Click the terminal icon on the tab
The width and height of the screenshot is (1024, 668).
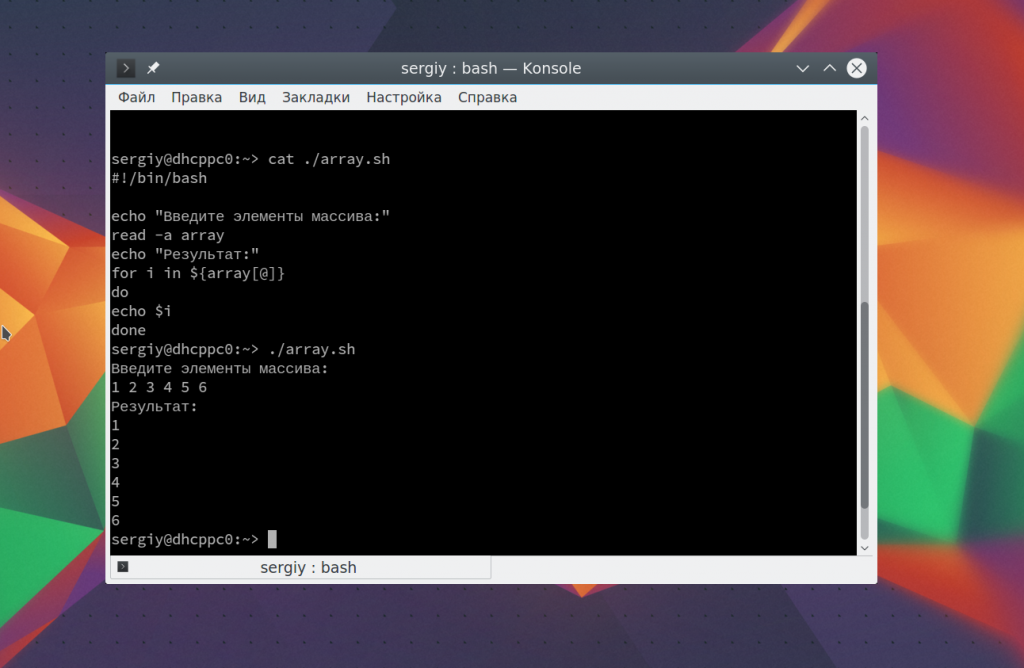[x=123, y=568]
